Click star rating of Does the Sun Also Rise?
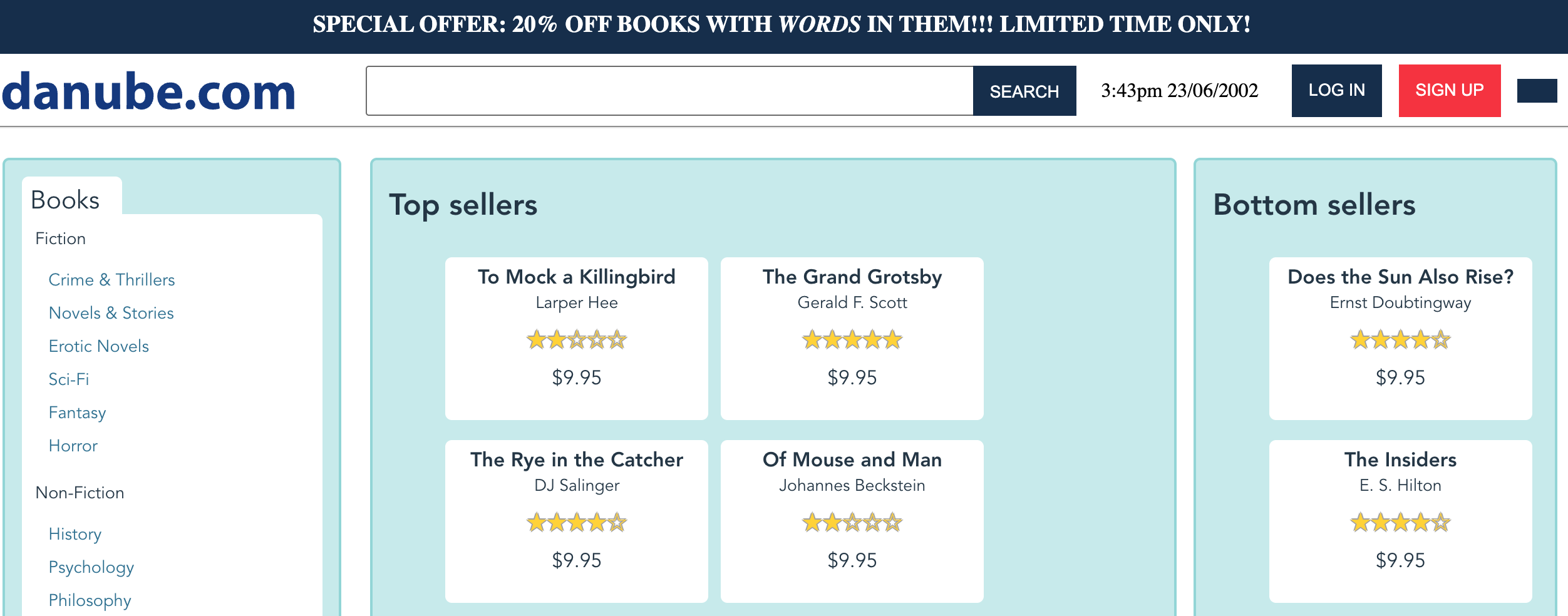The height and width of the screenshot is (616, 1568). click(1400, 340)
